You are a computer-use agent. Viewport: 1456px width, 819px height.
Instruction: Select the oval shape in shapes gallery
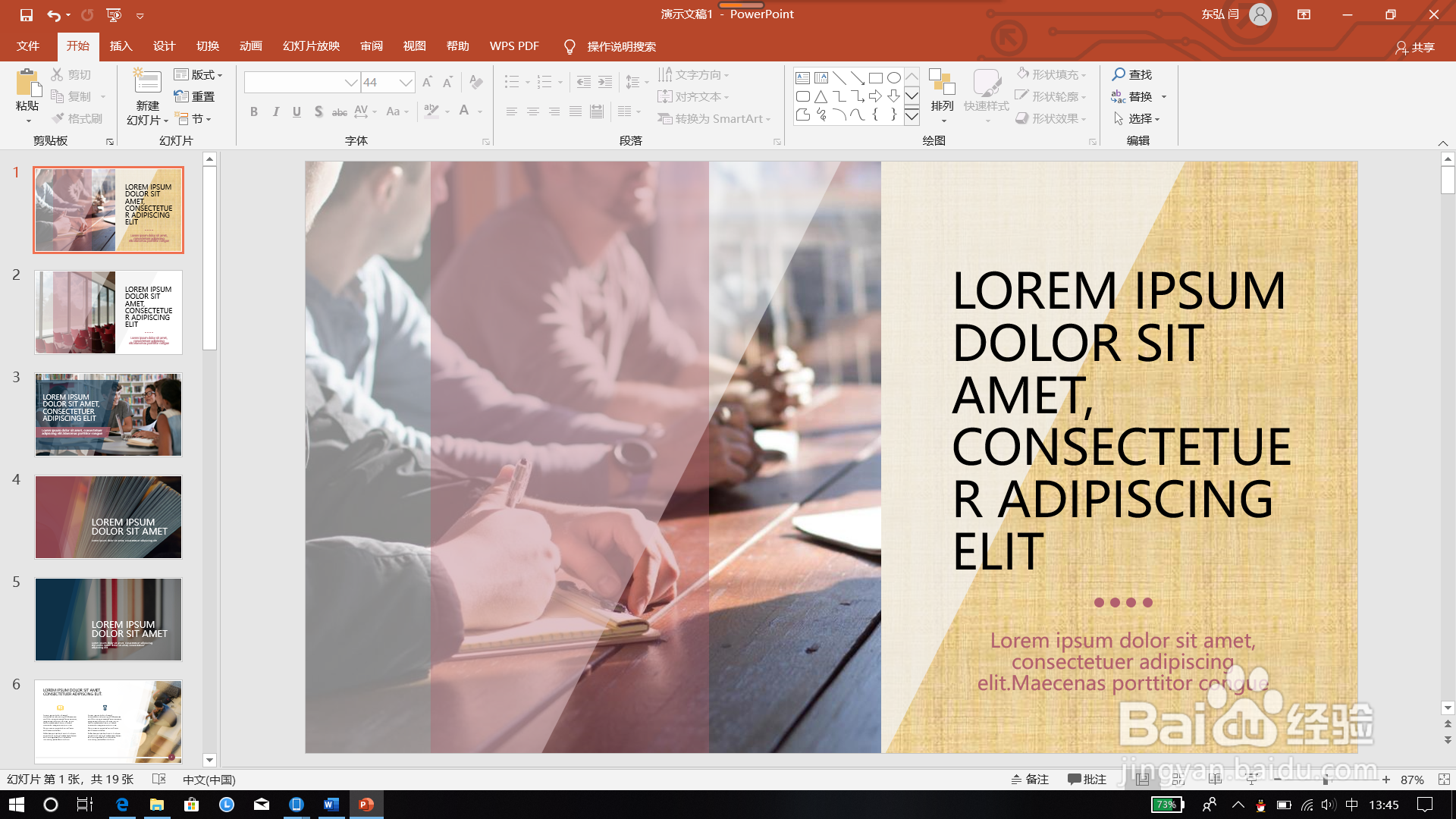[x=894, y=77]
